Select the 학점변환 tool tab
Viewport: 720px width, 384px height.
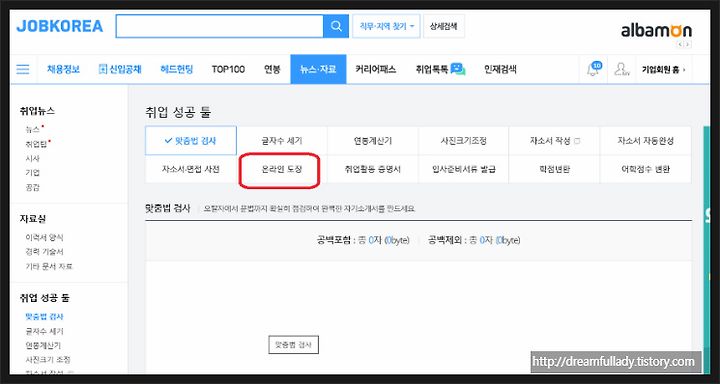pyautogui.click(x=554, y=169)
